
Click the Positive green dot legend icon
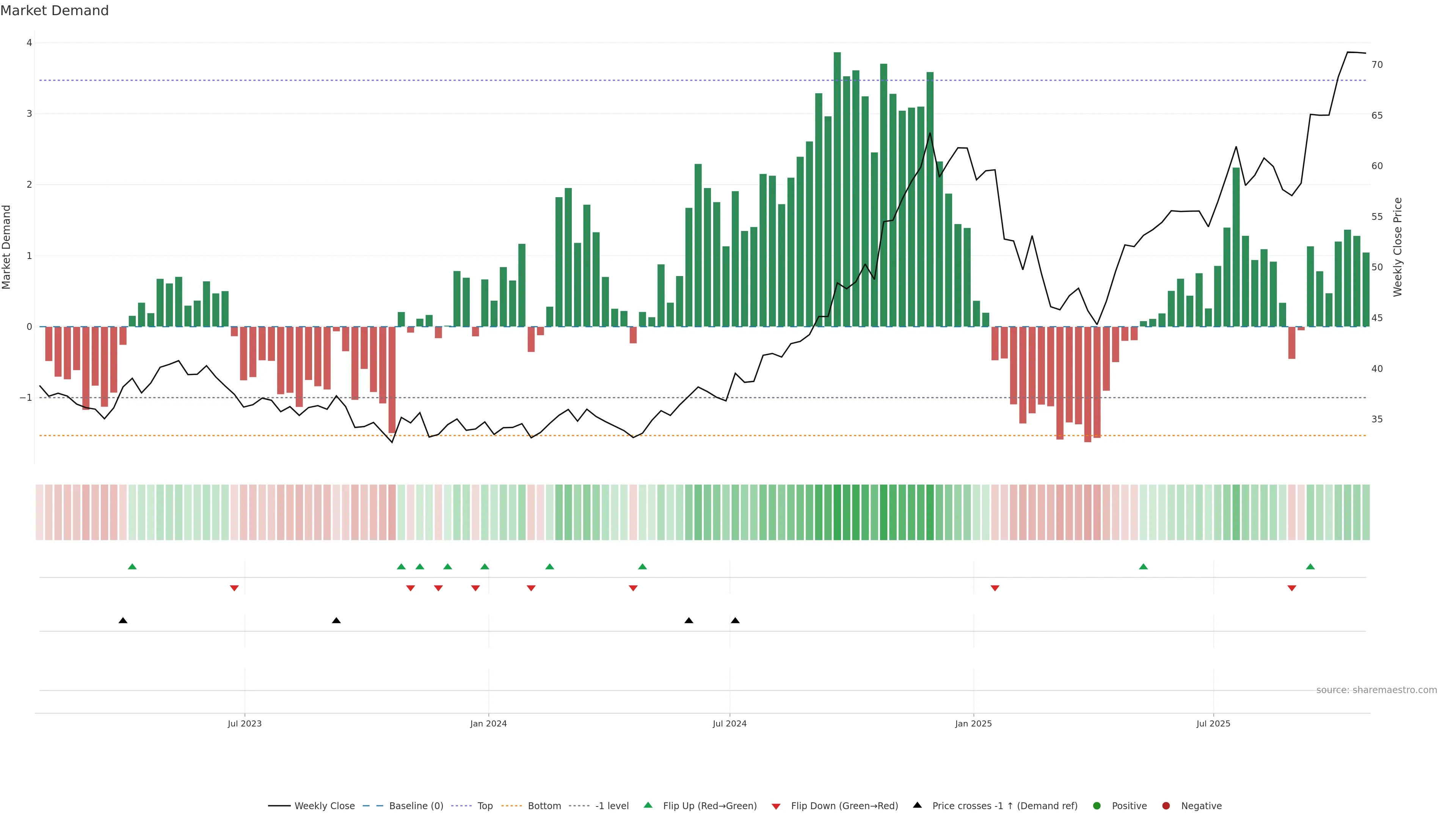pyautogui.click(x=1097, y=806)
